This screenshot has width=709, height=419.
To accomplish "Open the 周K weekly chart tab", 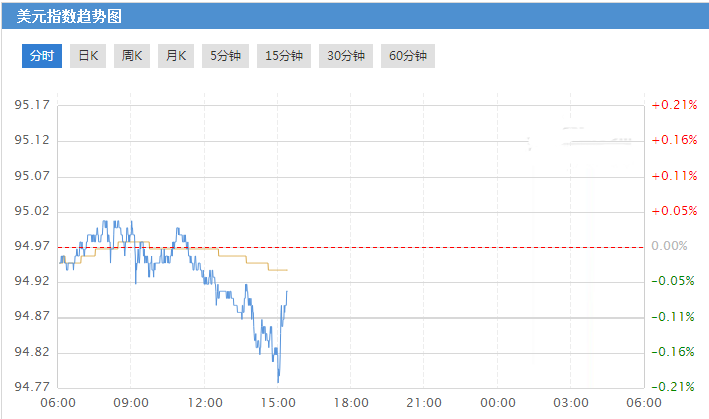I will point(133,56).
